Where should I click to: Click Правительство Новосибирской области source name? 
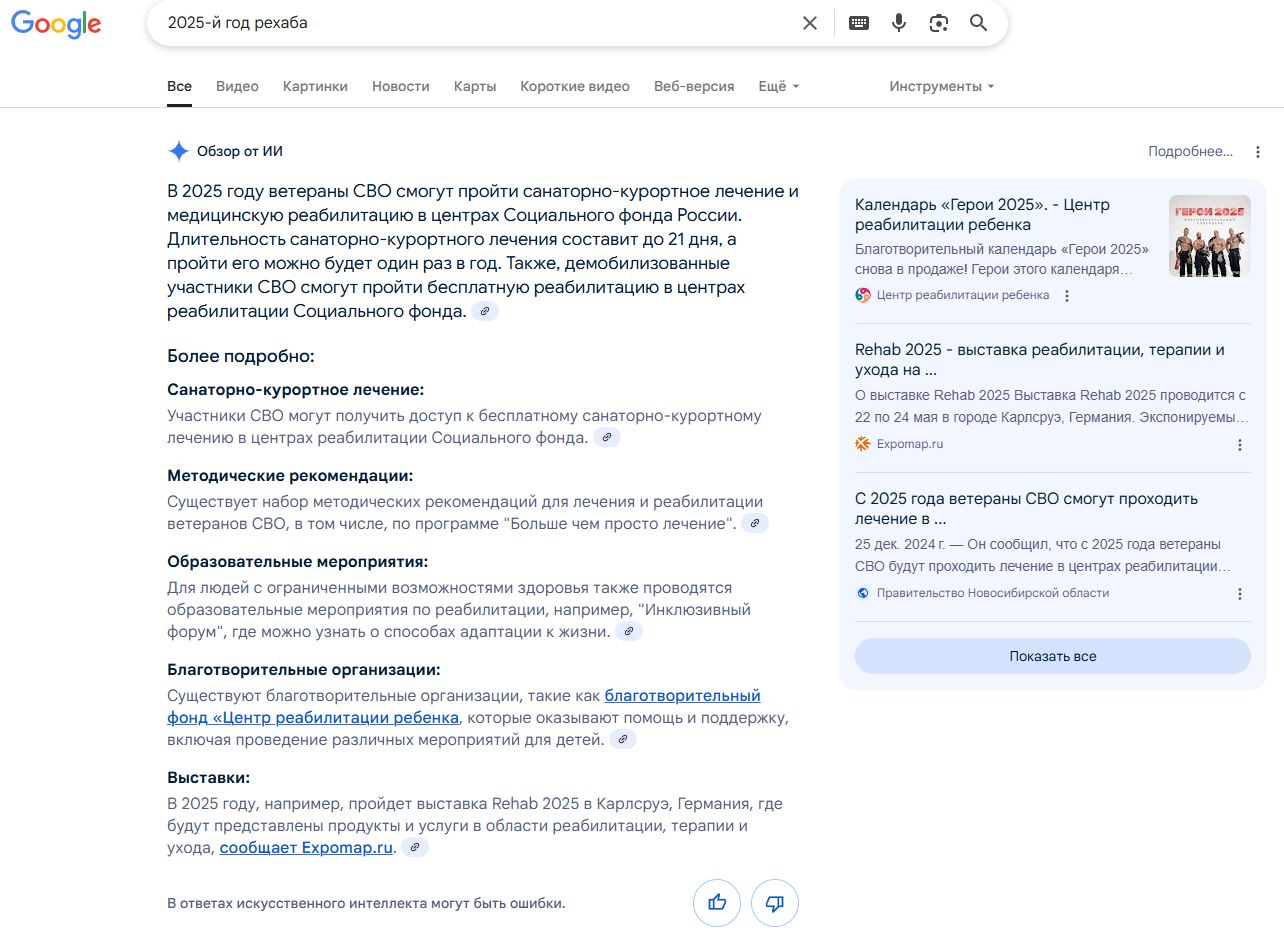point(993,593)
